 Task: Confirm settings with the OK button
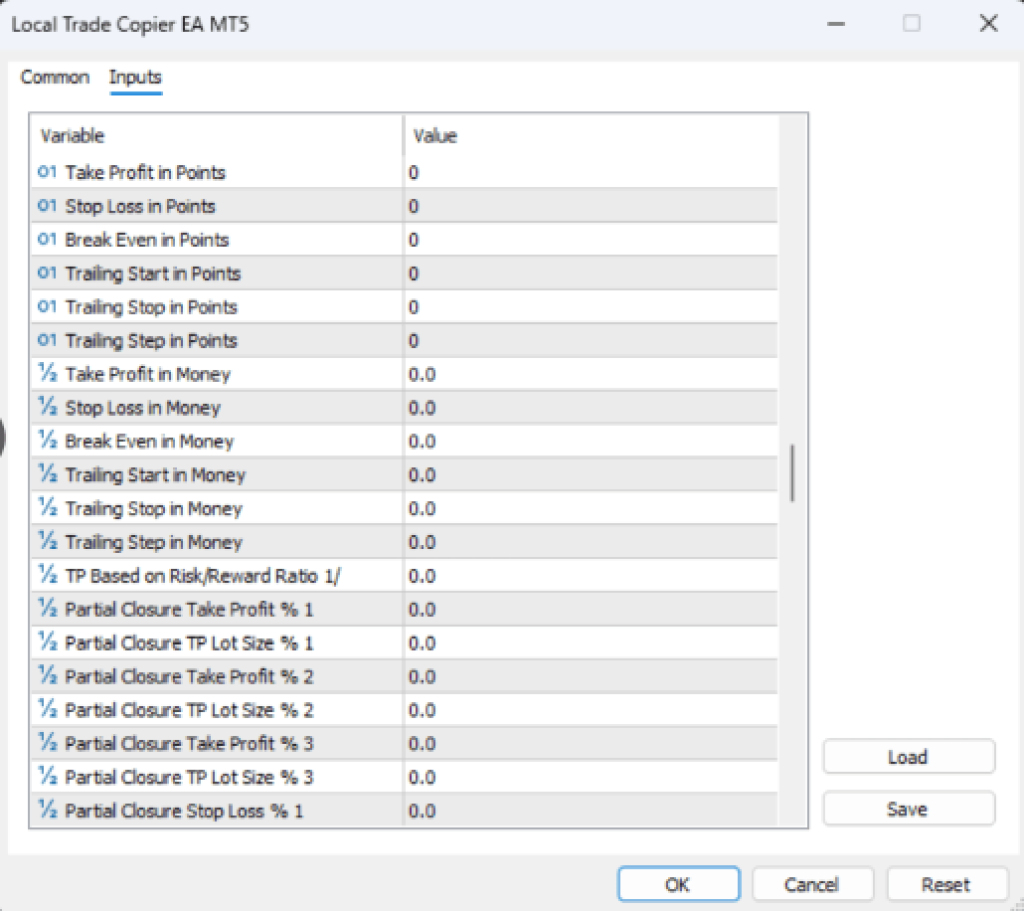click(679, 884)
